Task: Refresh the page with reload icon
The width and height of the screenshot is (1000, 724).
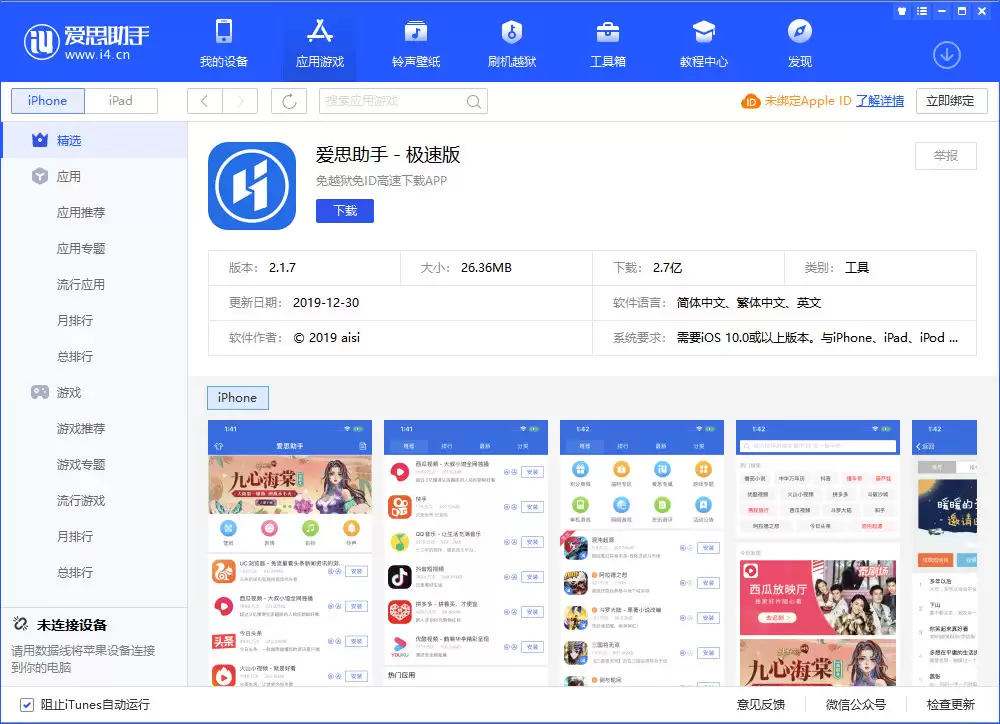Action: pos(289,101)
